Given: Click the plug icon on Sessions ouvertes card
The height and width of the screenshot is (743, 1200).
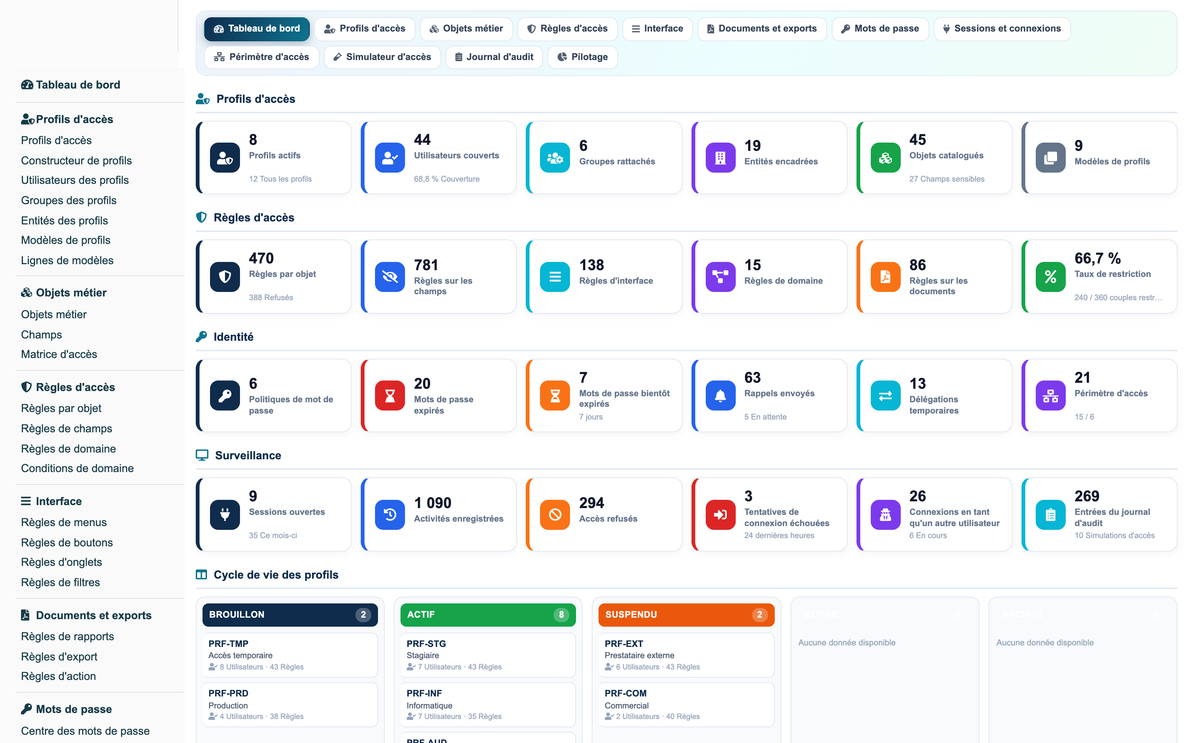Looking at the screenshot, I should (225, 515).
